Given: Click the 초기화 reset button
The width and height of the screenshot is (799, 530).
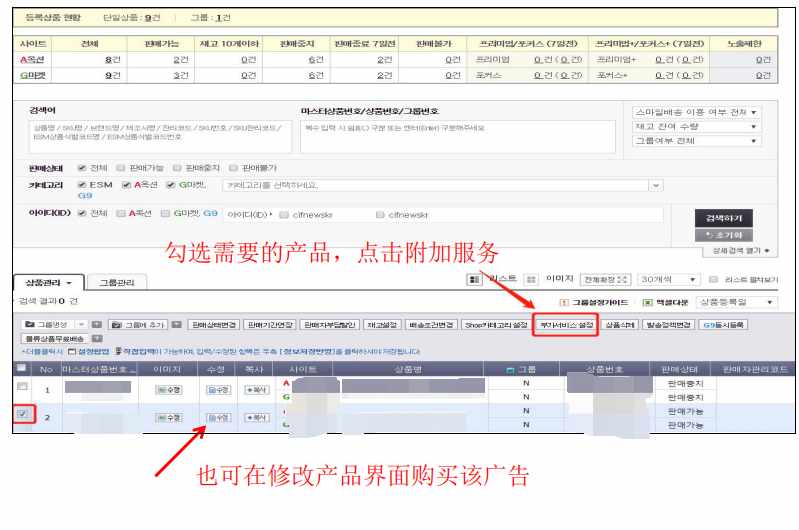Looking at the screenshot, I should (x=724, y=235).
